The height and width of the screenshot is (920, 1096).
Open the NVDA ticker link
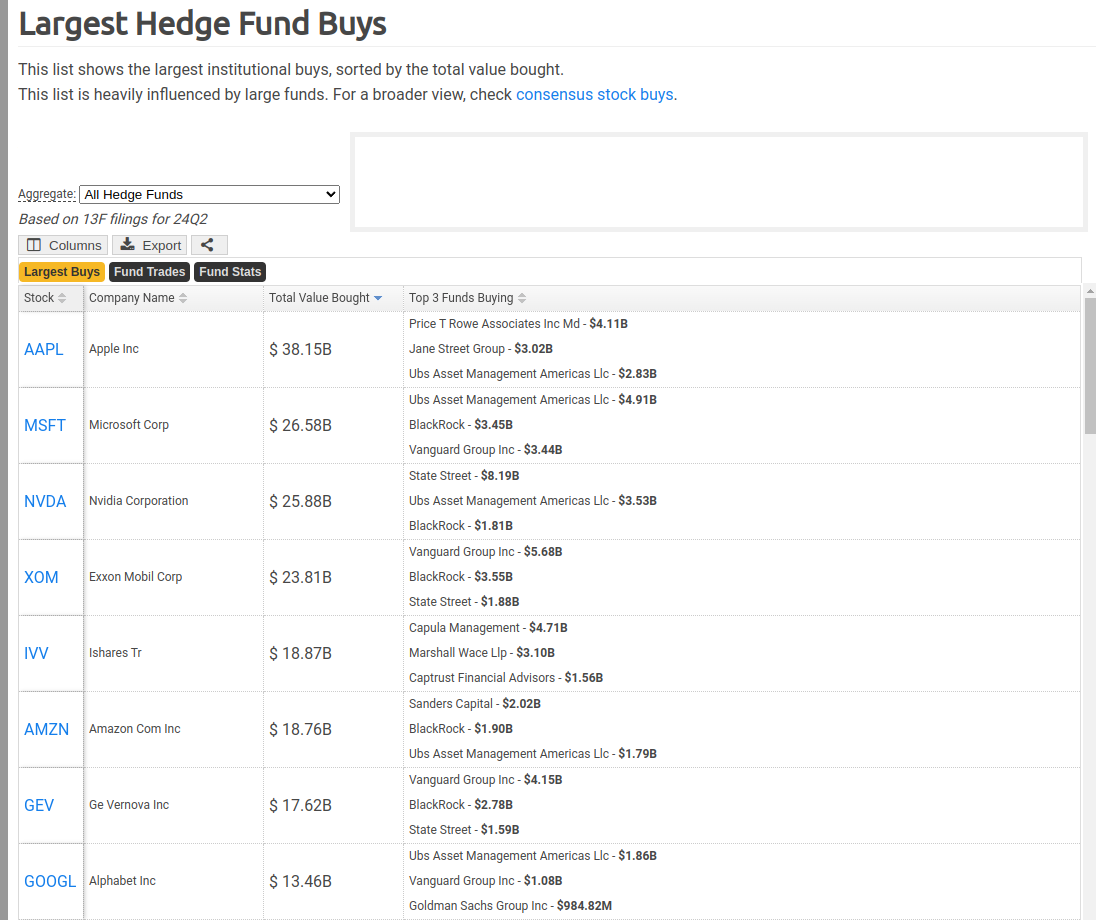tap(45, 502)
